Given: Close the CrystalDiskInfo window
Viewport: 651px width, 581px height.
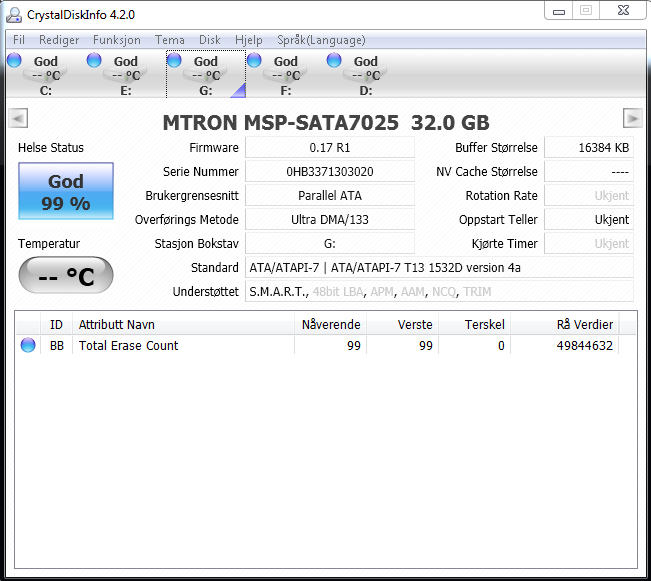Looking at the screenshot, I should (623, 11).
